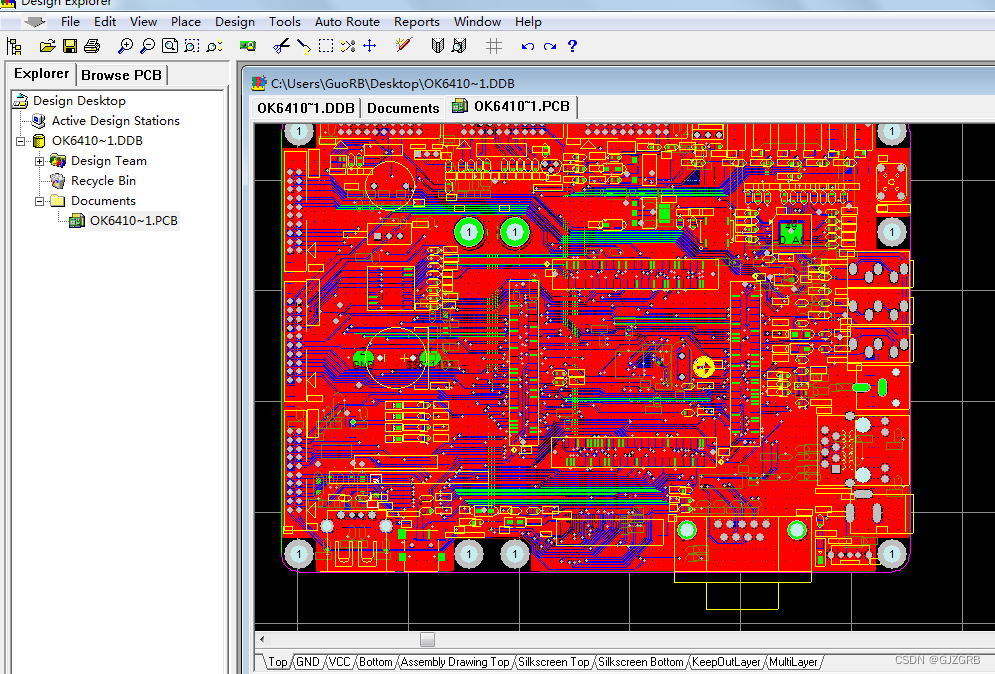Switch to Silkscreen Bottom layer tab
This screenshot has width=995, height=674.
pyautogui.click(x=640, y=662)
